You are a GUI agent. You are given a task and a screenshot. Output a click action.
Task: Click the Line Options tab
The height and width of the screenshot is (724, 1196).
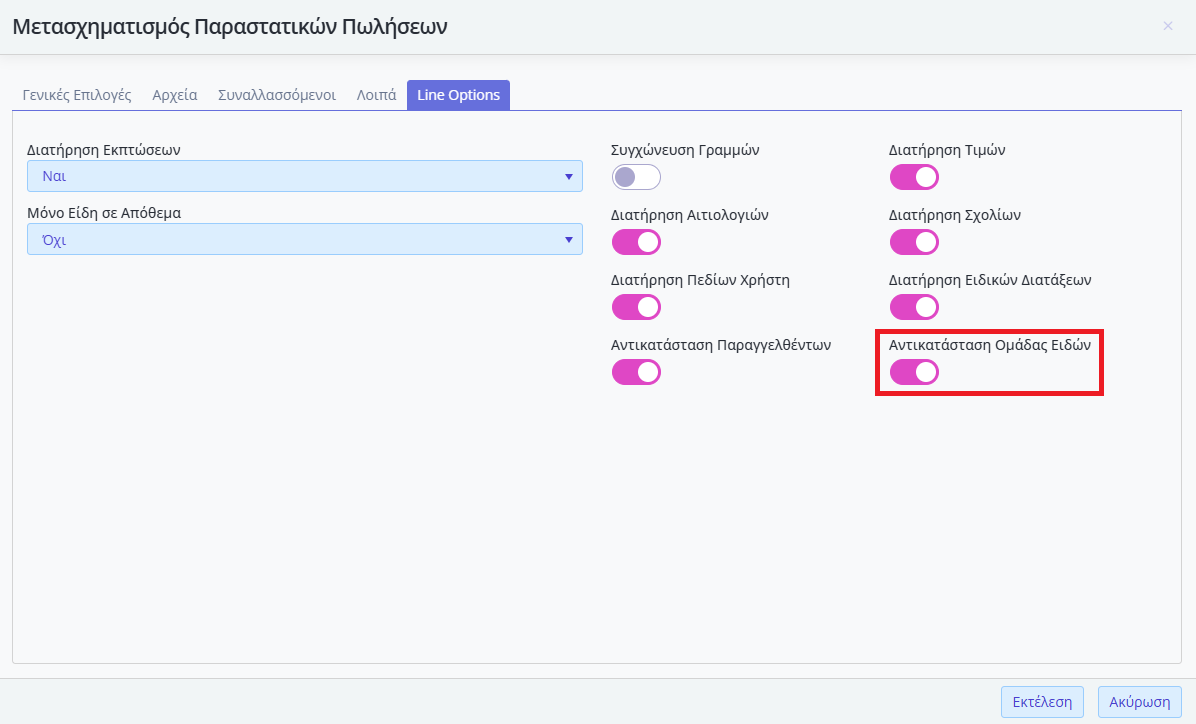[458, 96]
